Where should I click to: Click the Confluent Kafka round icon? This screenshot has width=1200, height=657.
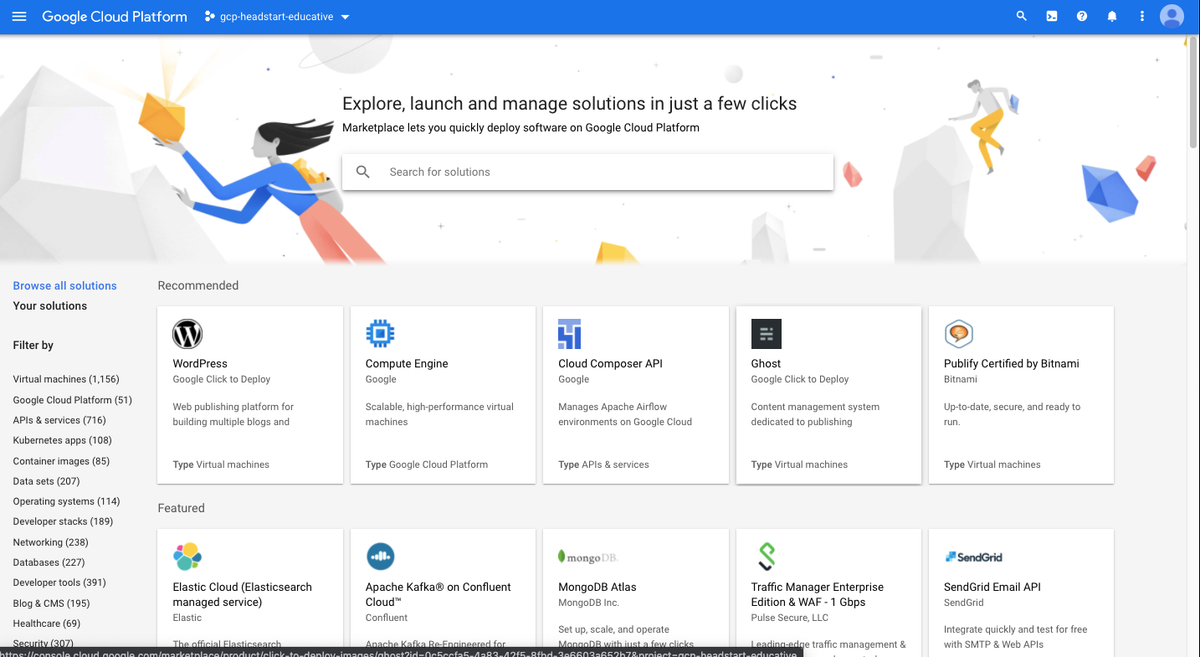(380, 556)
